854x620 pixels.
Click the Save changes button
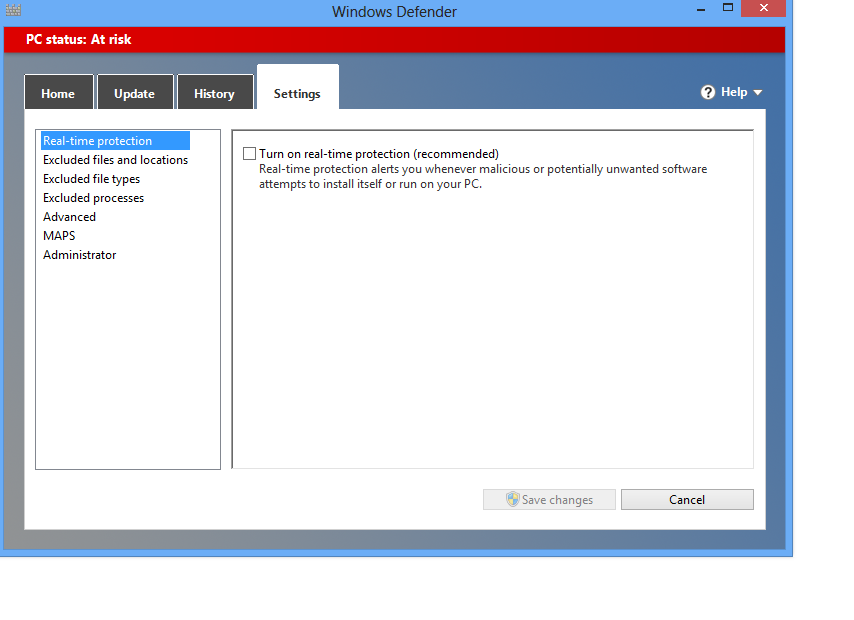point(549,500)
